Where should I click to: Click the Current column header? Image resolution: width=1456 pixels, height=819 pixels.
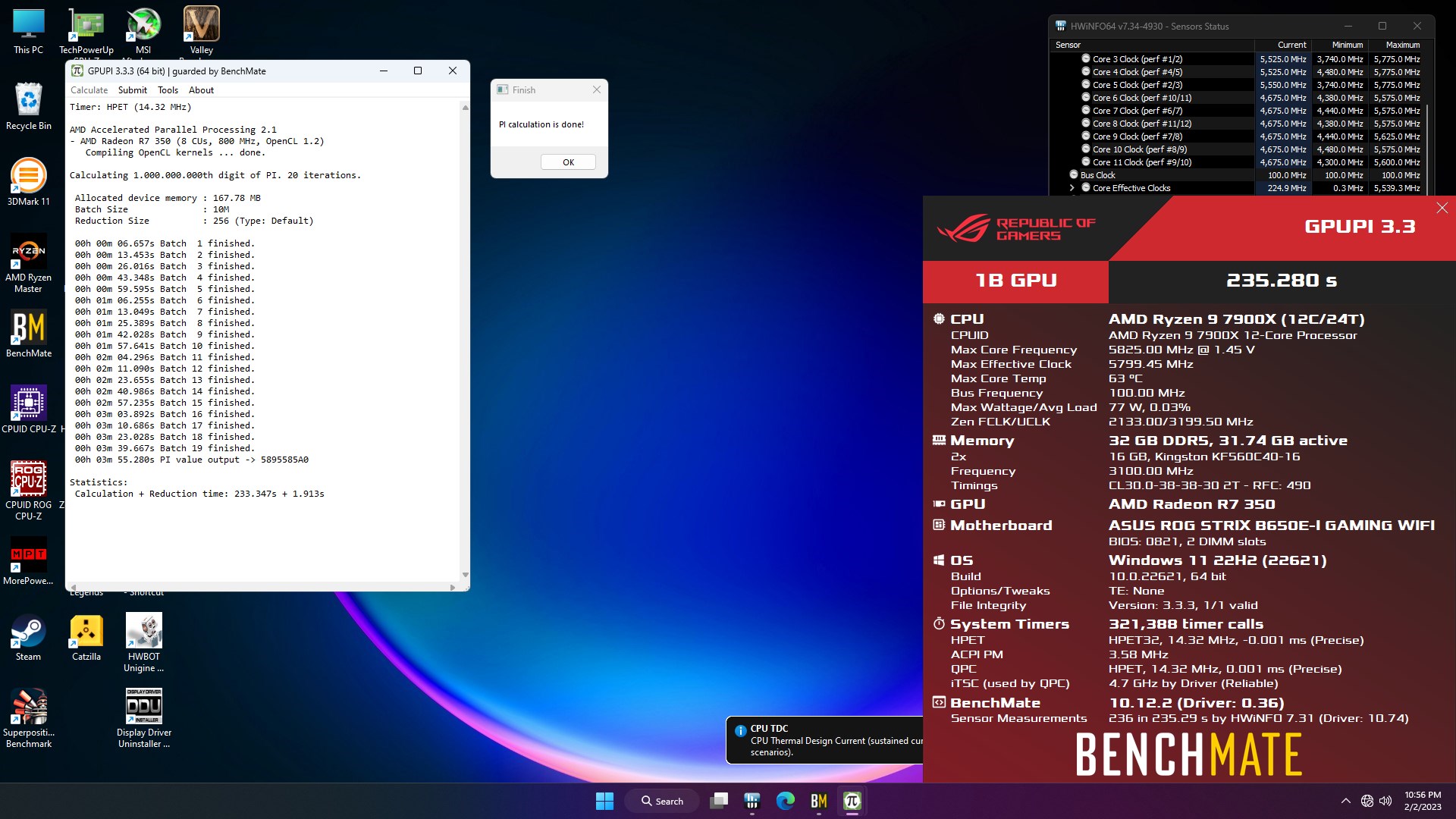pyautogui.click(x=1282, y=45)
